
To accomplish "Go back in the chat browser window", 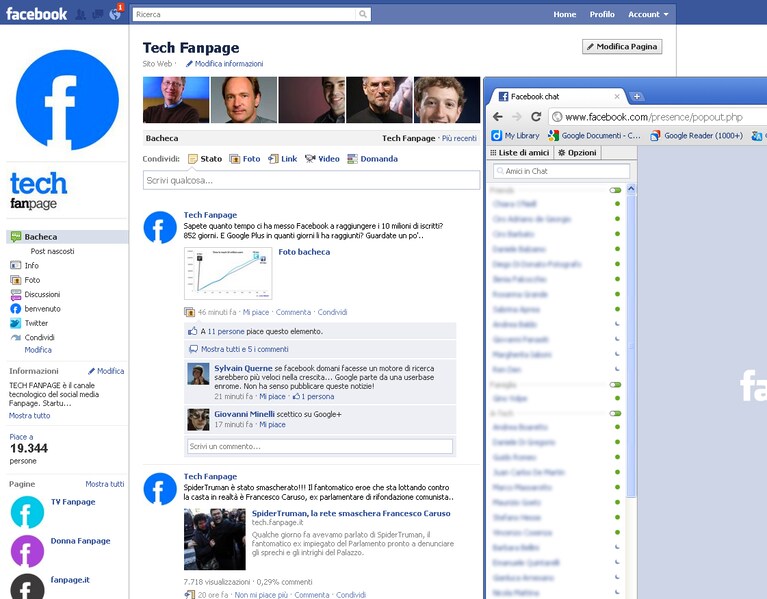I will (498, 117).
